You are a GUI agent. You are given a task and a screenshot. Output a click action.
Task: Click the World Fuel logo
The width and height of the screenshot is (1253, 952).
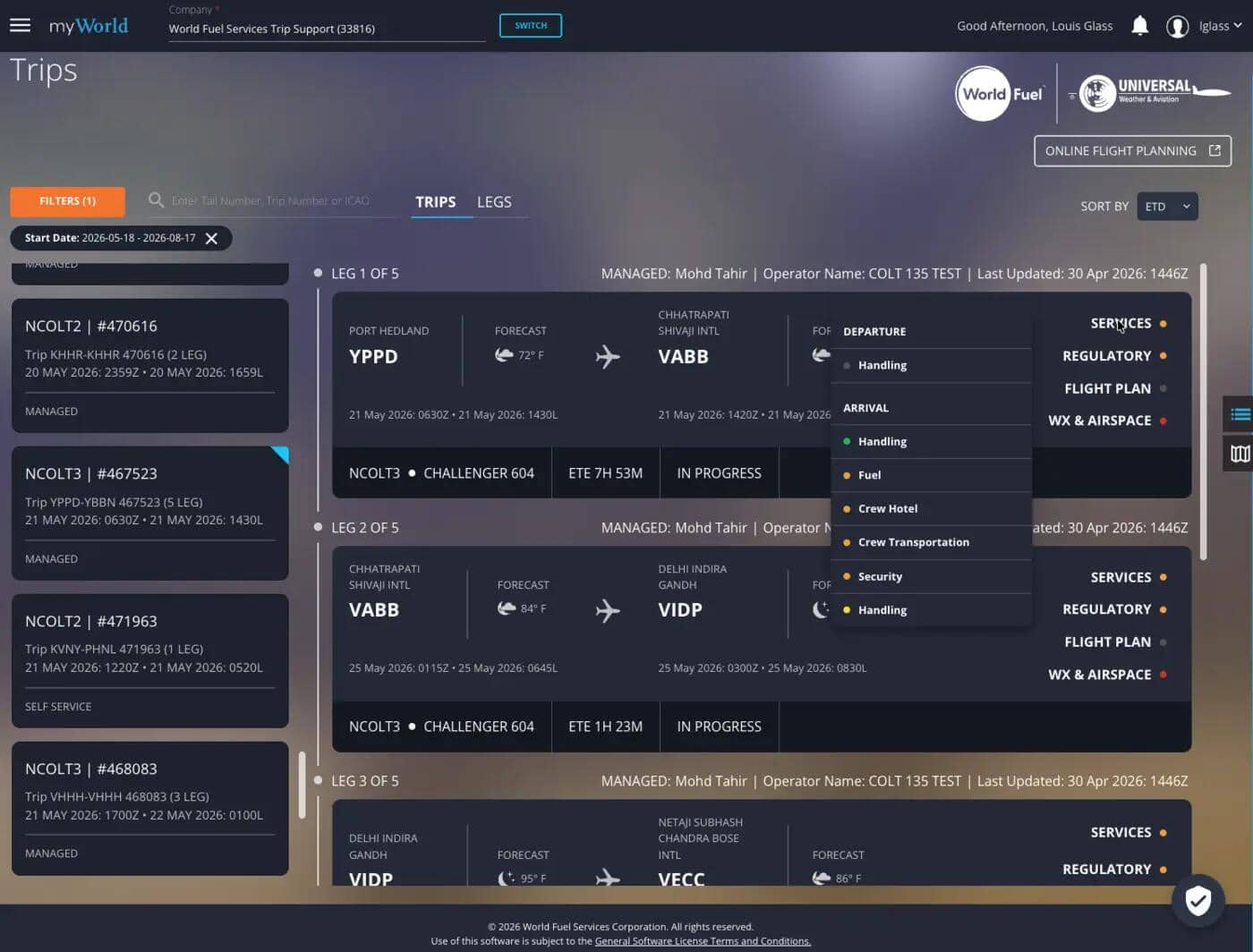(x=1001, y=93)
